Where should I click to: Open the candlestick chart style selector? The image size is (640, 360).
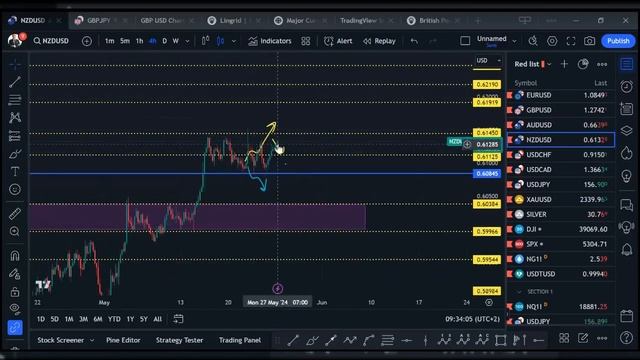coord(220,41)
